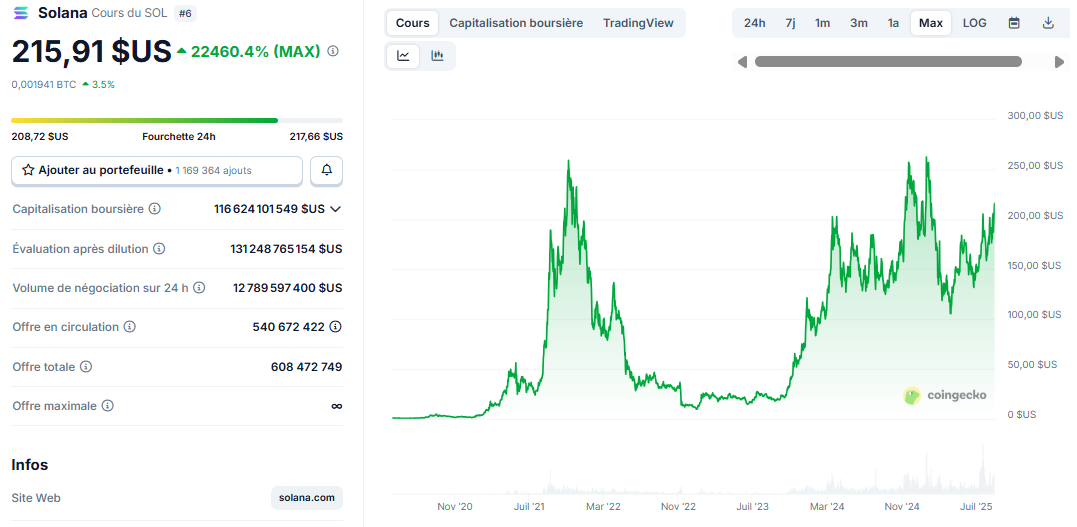Set chart range to 1m
This screenshot has width=1077, height=527.
click(x=822, y=23)
